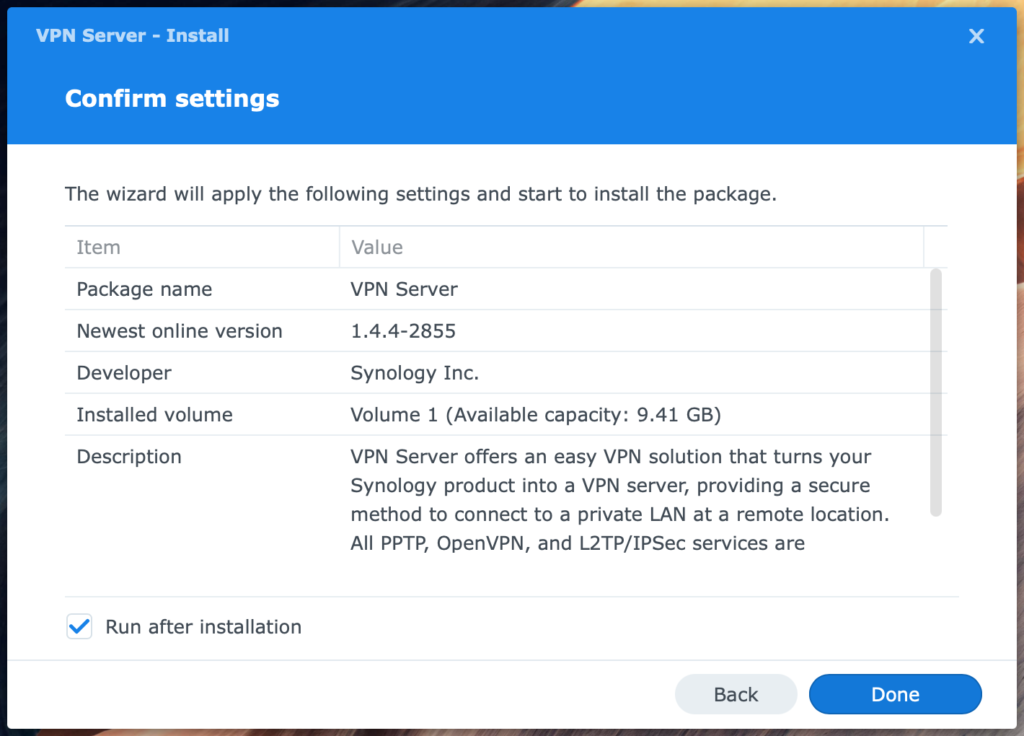This screenshot has height=736, width=1024.
Task: Click the VPN Server package name value
Action: pyautogui.click(x=404, y=289)
